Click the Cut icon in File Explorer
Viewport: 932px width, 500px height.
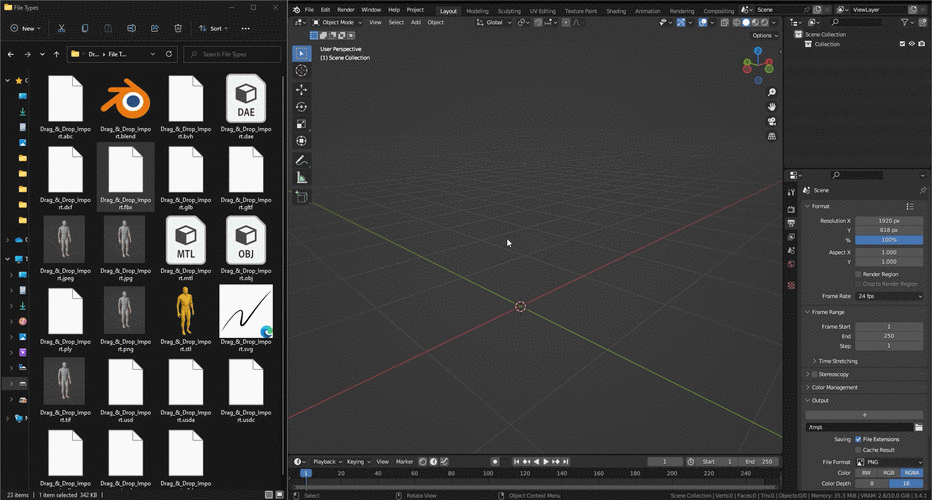point(61,28)
